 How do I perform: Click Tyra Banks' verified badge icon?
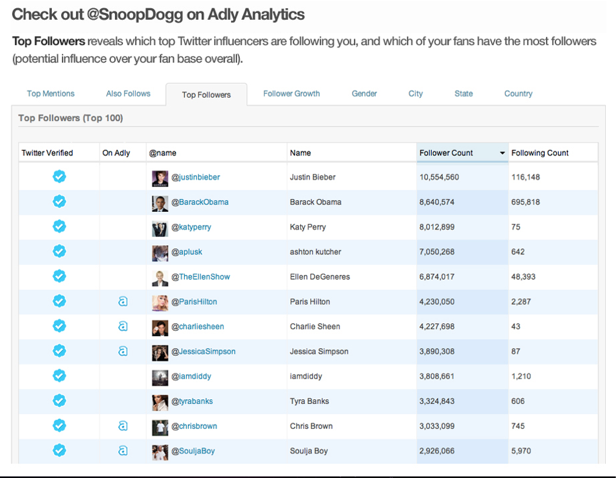[59, 400]
